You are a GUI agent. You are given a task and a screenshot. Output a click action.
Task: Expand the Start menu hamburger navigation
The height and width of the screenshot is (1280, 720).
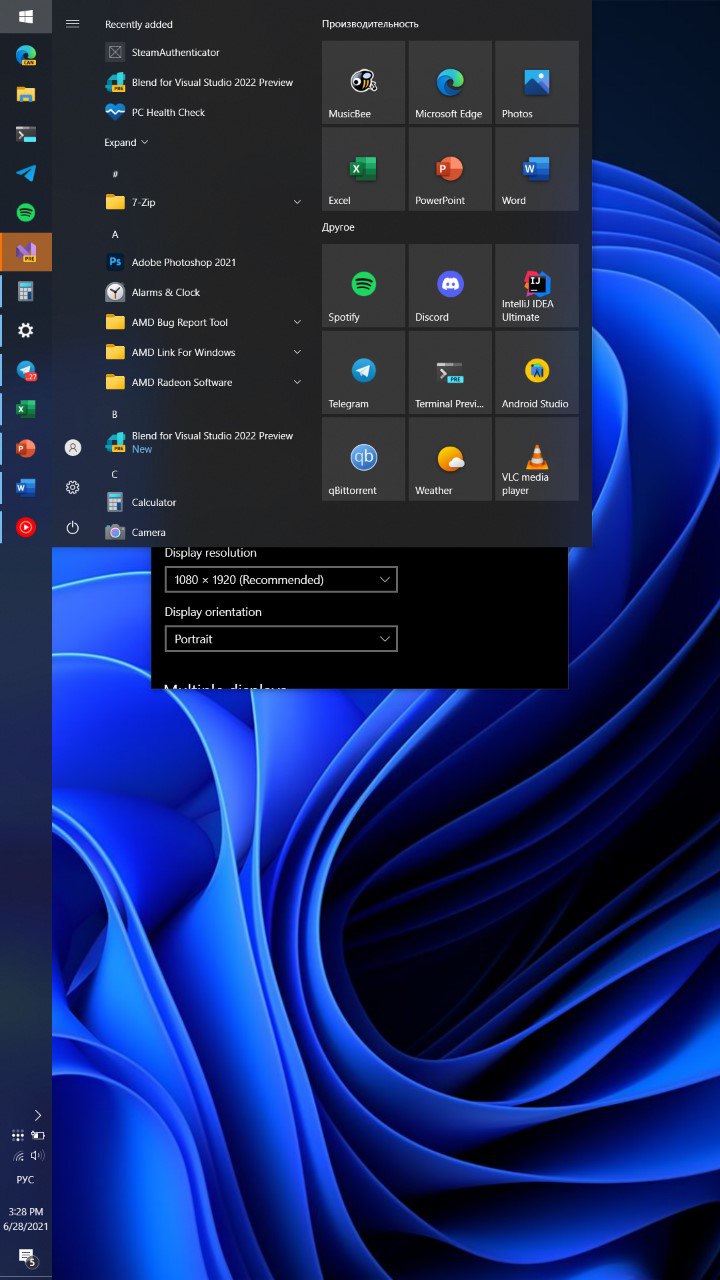point(72,23)
